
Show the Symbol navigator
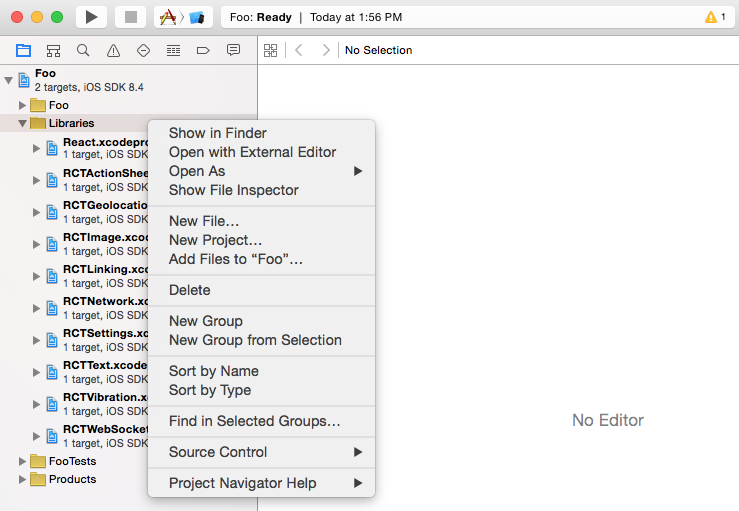click(53, 50)
